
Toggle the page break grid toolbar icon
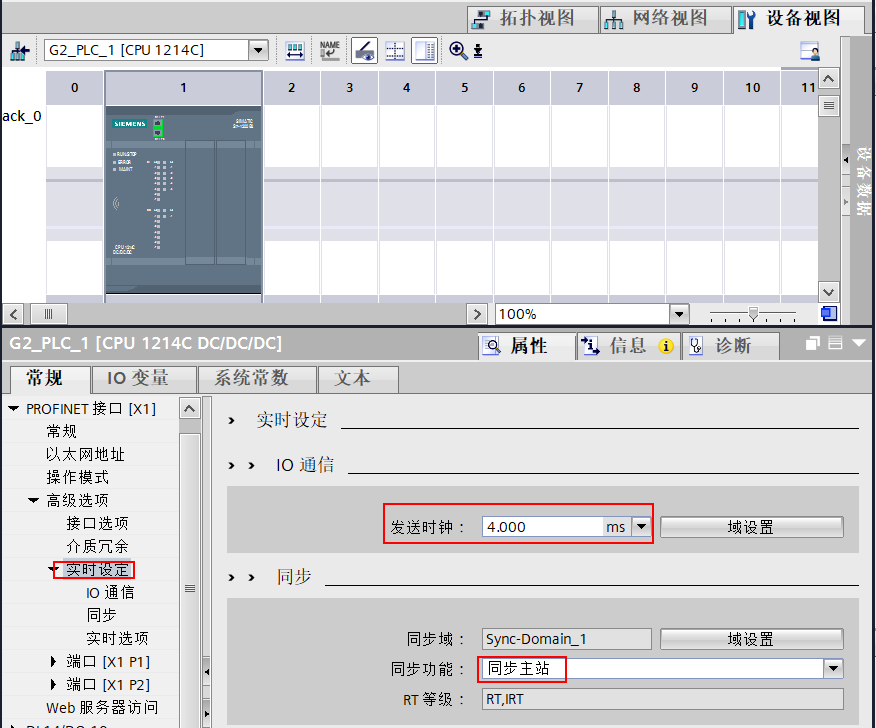[395, 51]
